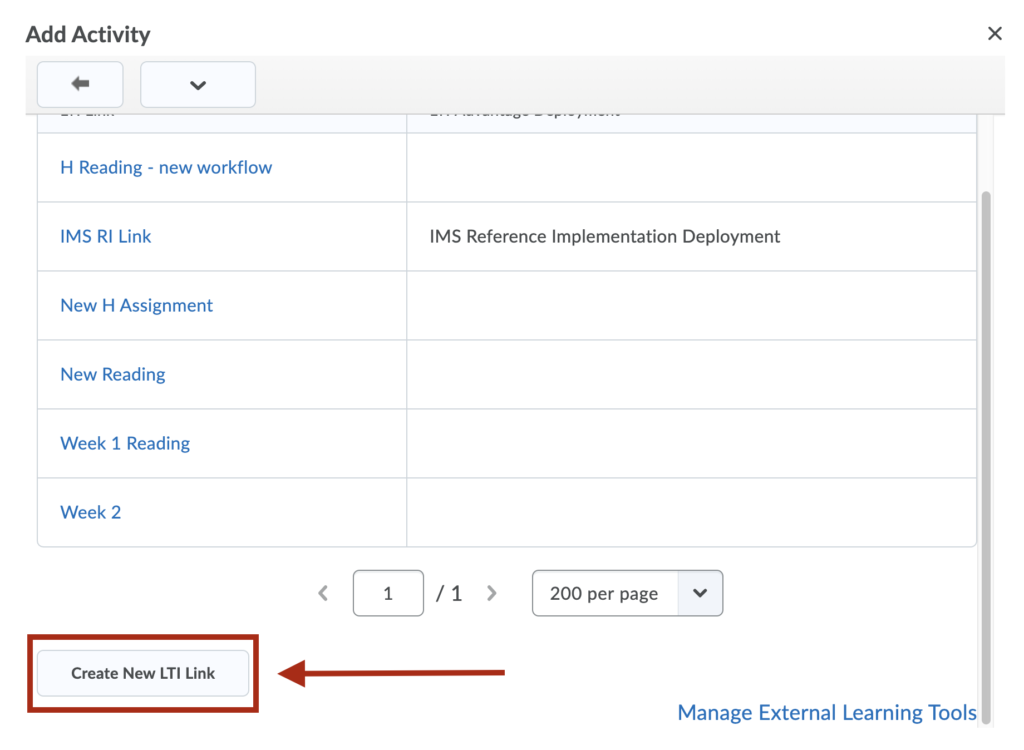Click the Create New LTI Link button
This screenshot has width=1024, height=750.
click(x=143, y=673)
